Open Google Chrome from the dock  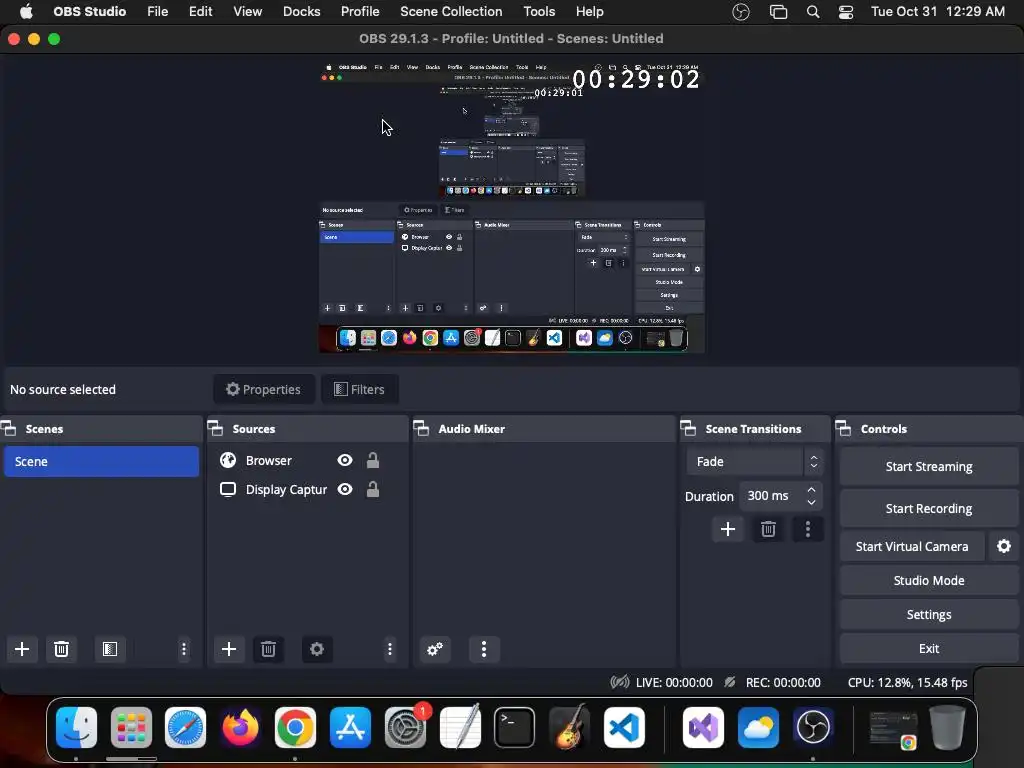coord(295,727)
